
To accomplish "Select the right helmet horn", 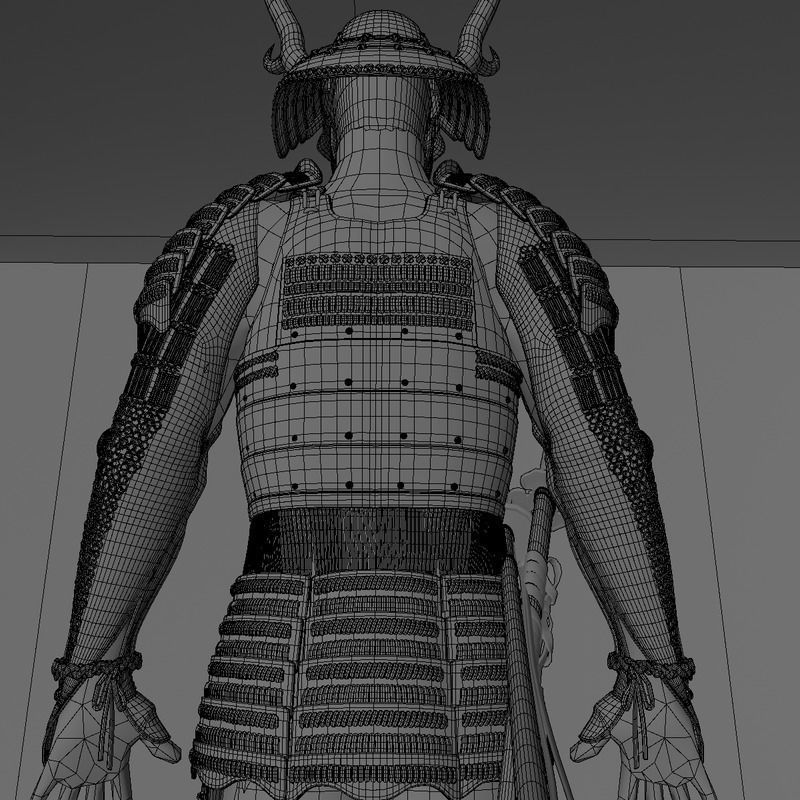I will coord(479,36).
